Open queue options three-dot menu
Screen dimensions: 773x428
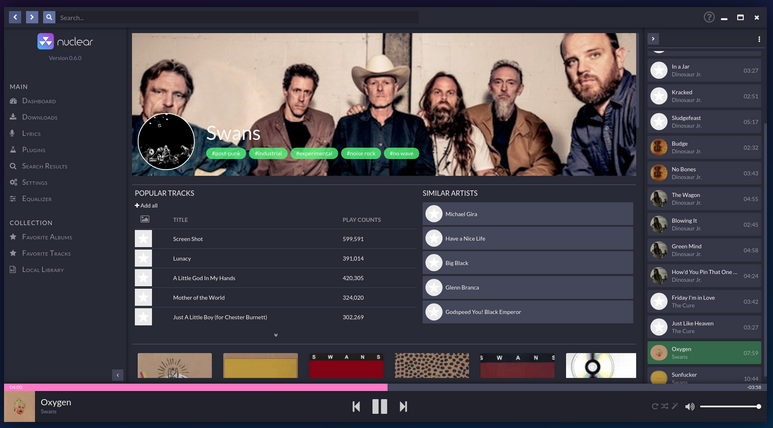[x=759, y=39]
